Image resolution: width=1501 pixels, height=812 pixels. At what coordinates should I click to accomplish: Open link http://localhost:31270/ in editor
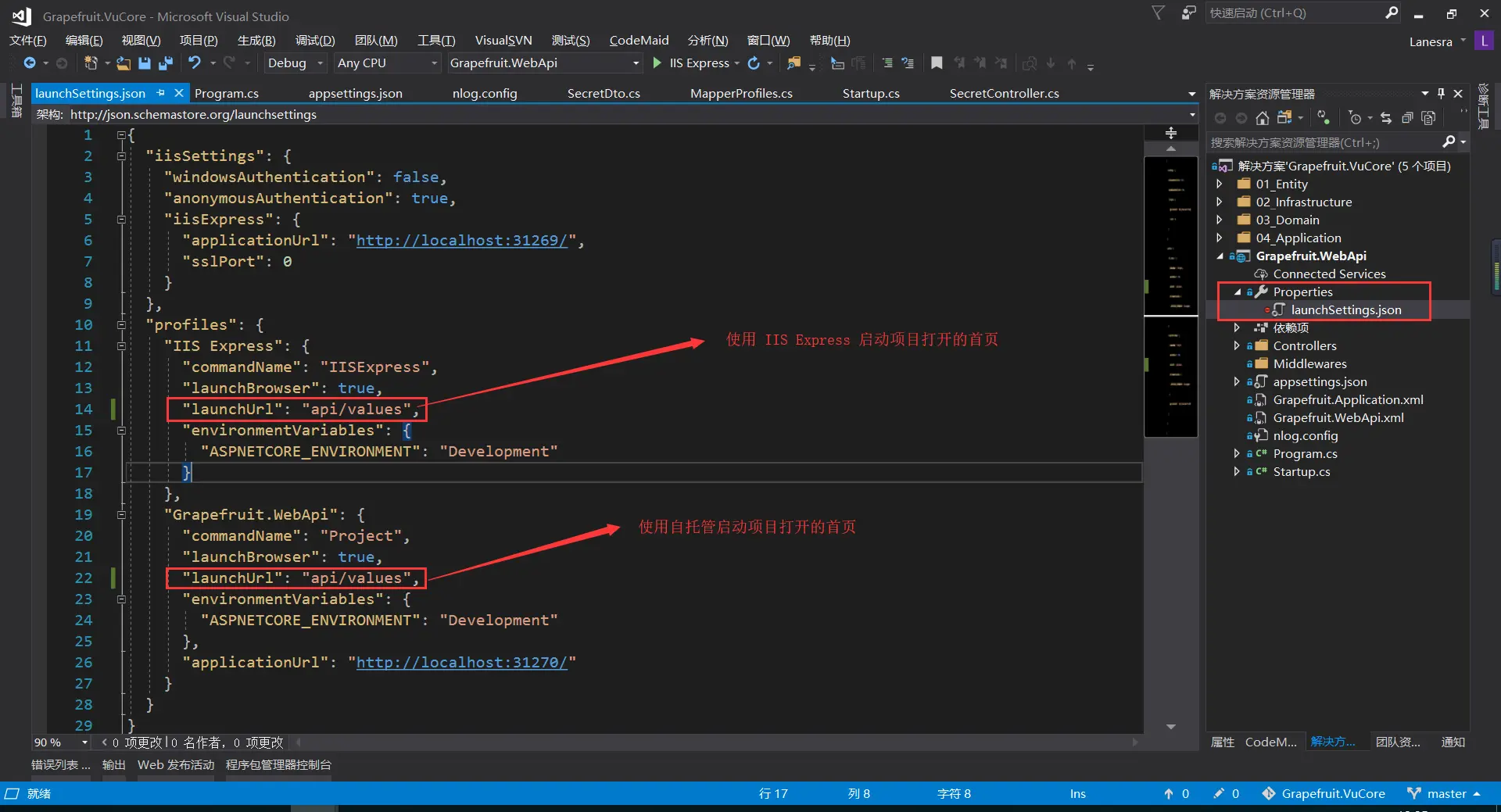[462, 663]
